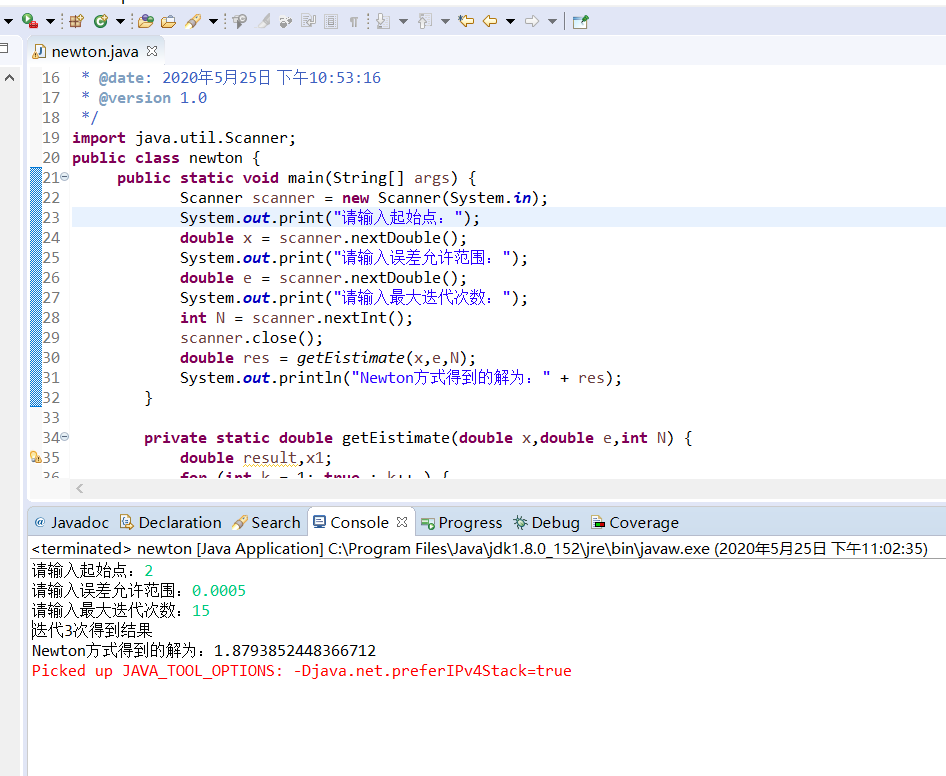Toggle Mark Occurrences highlighter icon
This screenshot has width=946, height=776.
click(x=264, y=22)
